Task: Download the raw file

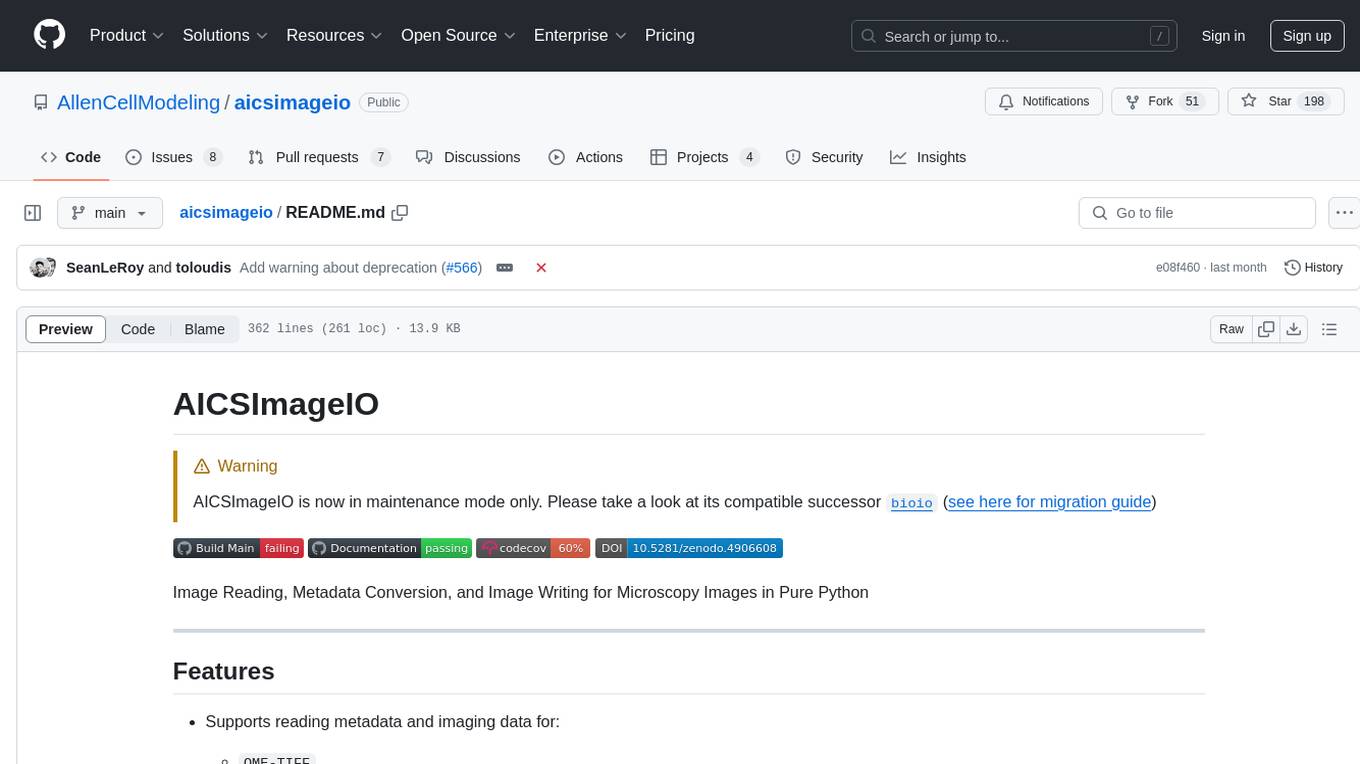Action: click(x=1293, y=329)
